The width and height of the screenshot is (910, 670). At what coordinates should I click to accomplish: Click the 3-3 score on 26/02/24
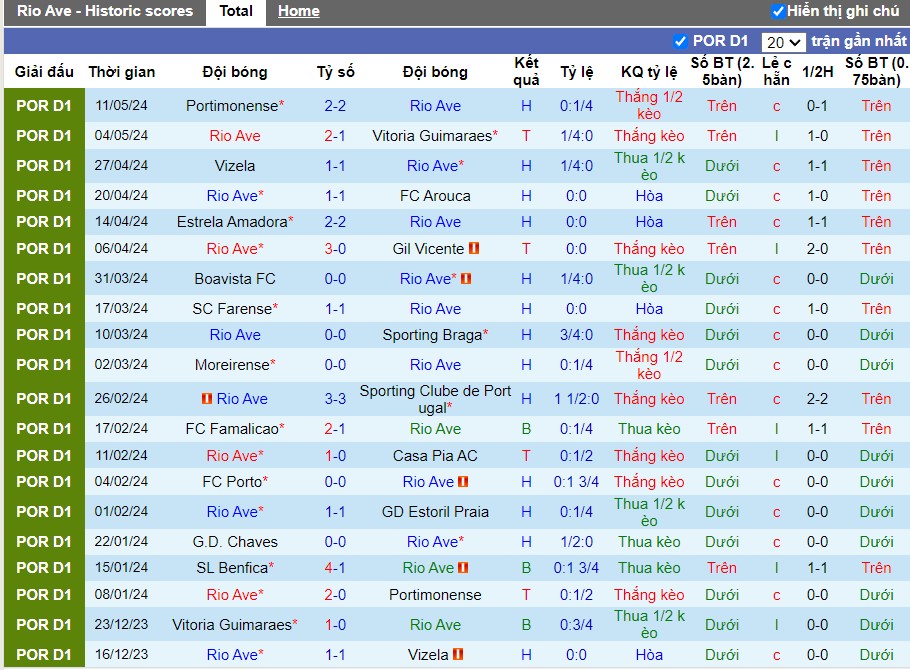tap(335, 399)
